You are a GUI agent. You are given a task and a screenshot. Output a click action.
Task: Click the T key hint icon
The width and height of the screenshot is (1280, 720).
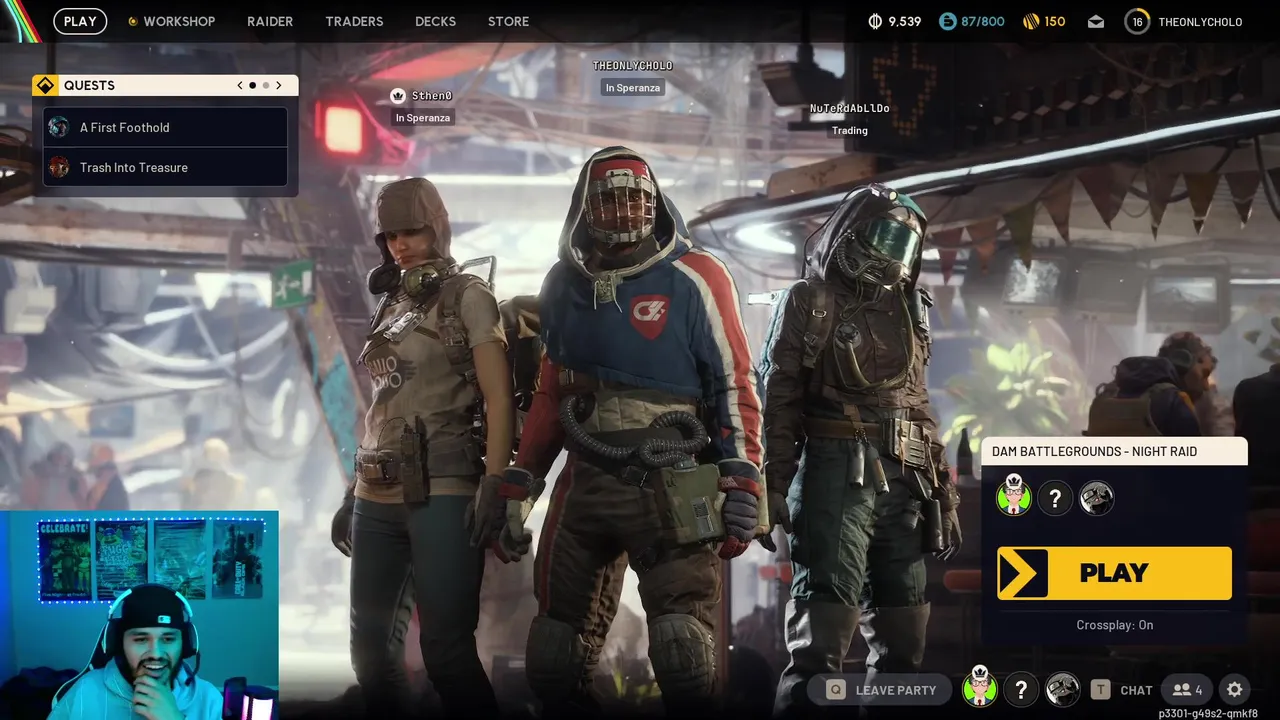click(x=1100, y=689)
